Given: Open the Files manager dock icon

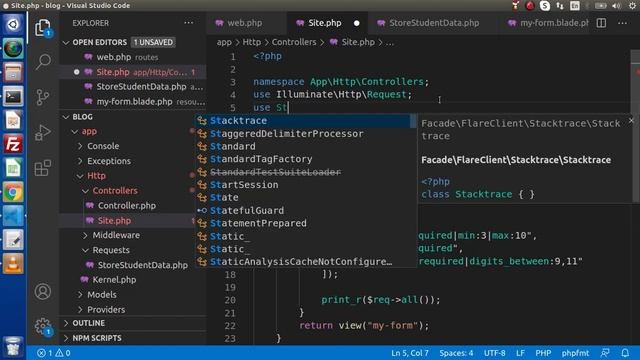Looking at the screenshot, I should pos(13,73).
